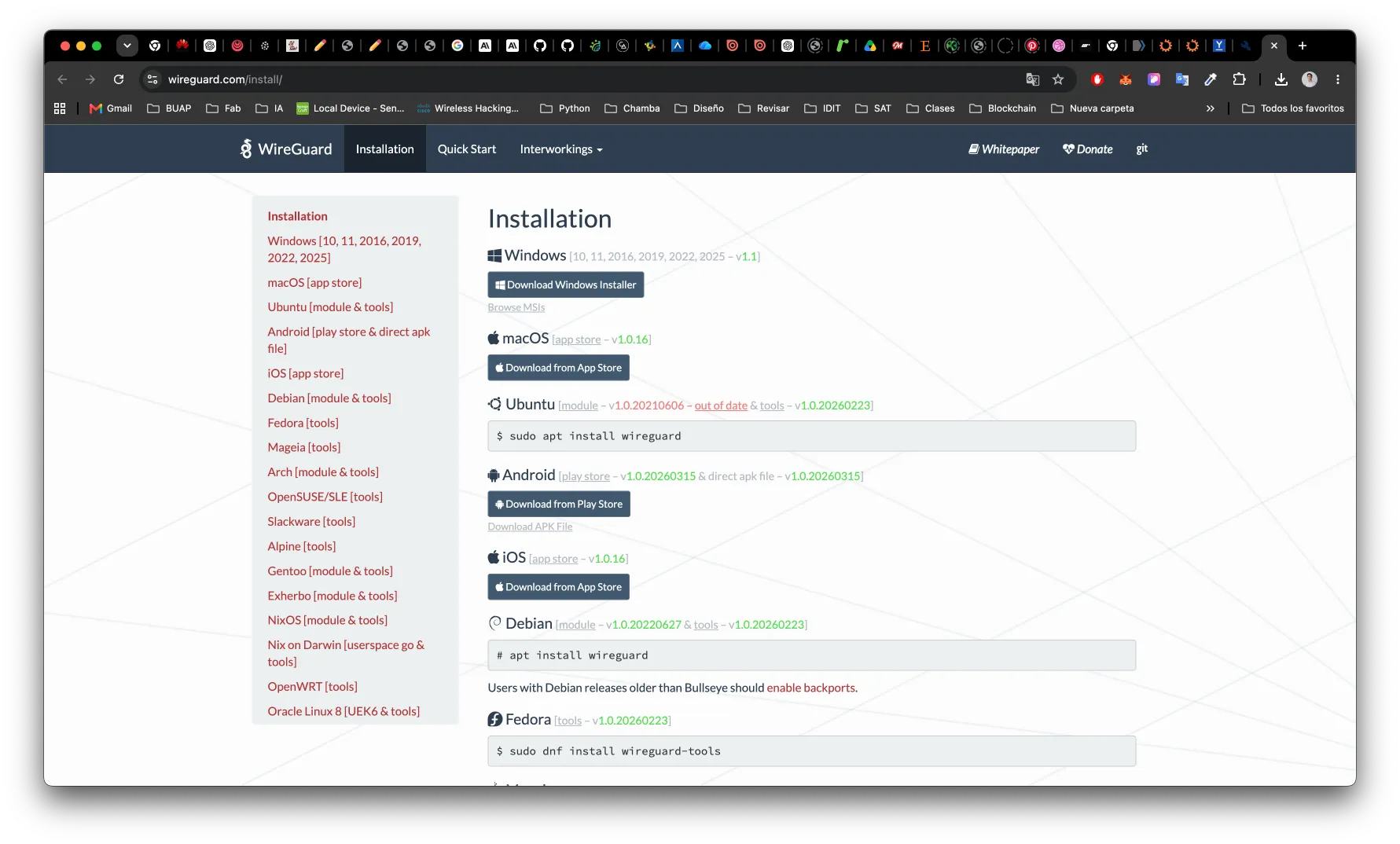Click the red shield extension icon

(1097, 79)
